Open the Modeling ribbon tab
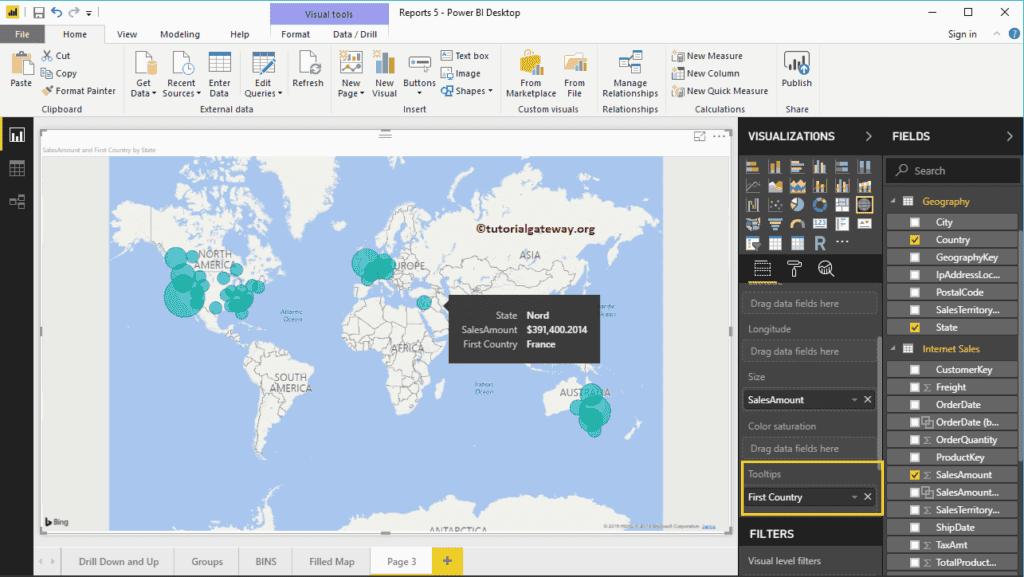1024x577 pixels. tap(179, 33)
